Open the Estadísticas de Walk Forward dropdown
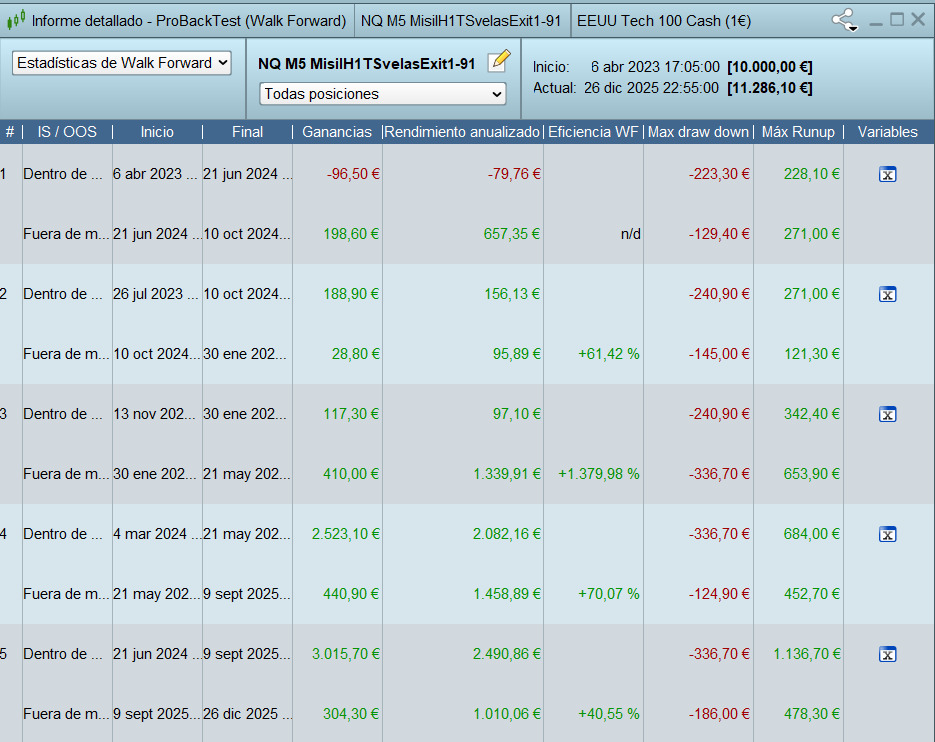 [x=122, y=63]
